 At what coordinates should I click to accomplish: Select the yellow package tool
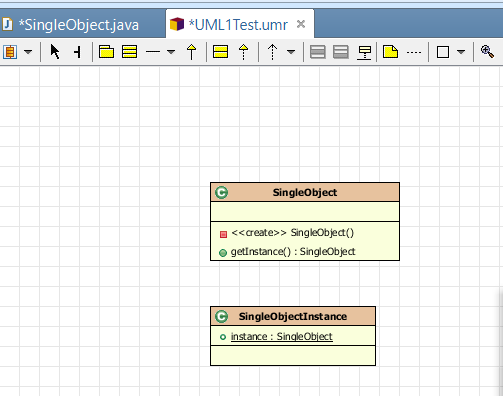107,52
